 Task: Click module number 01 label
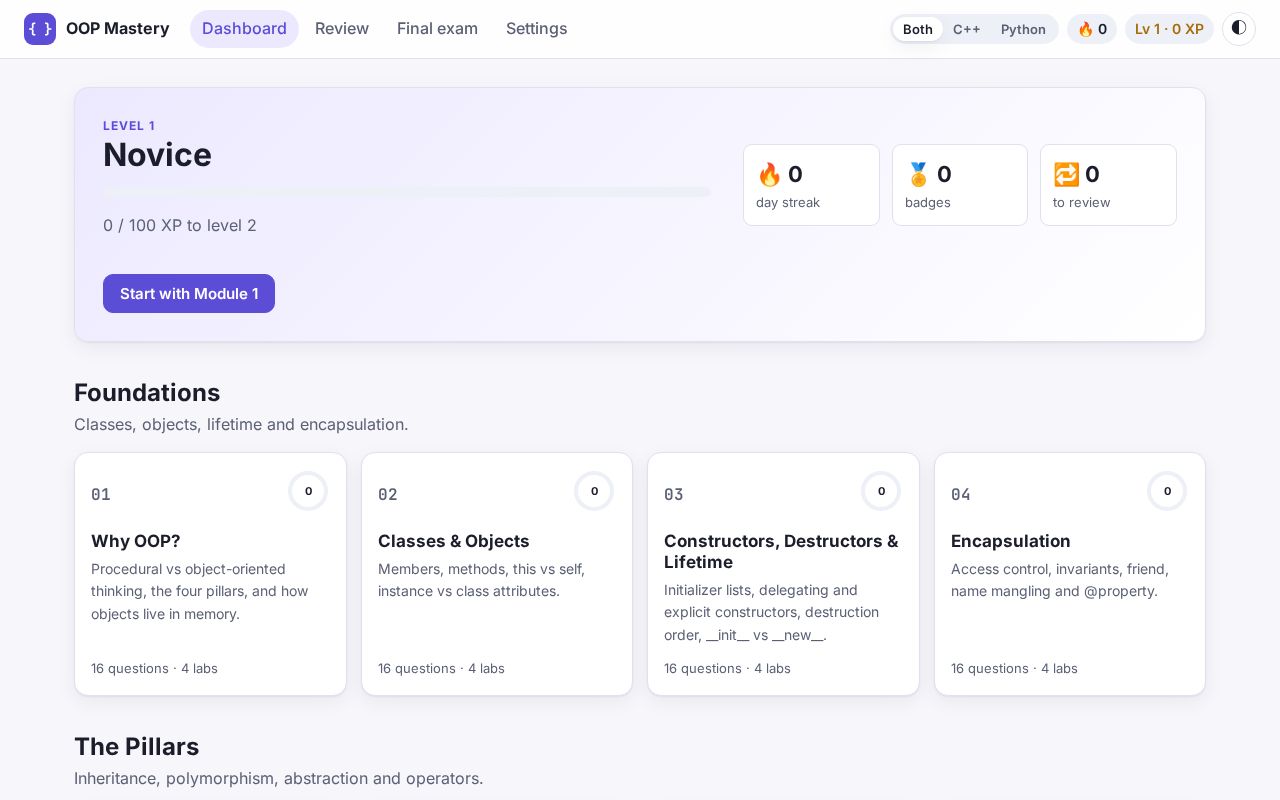[x=101, y=494]
